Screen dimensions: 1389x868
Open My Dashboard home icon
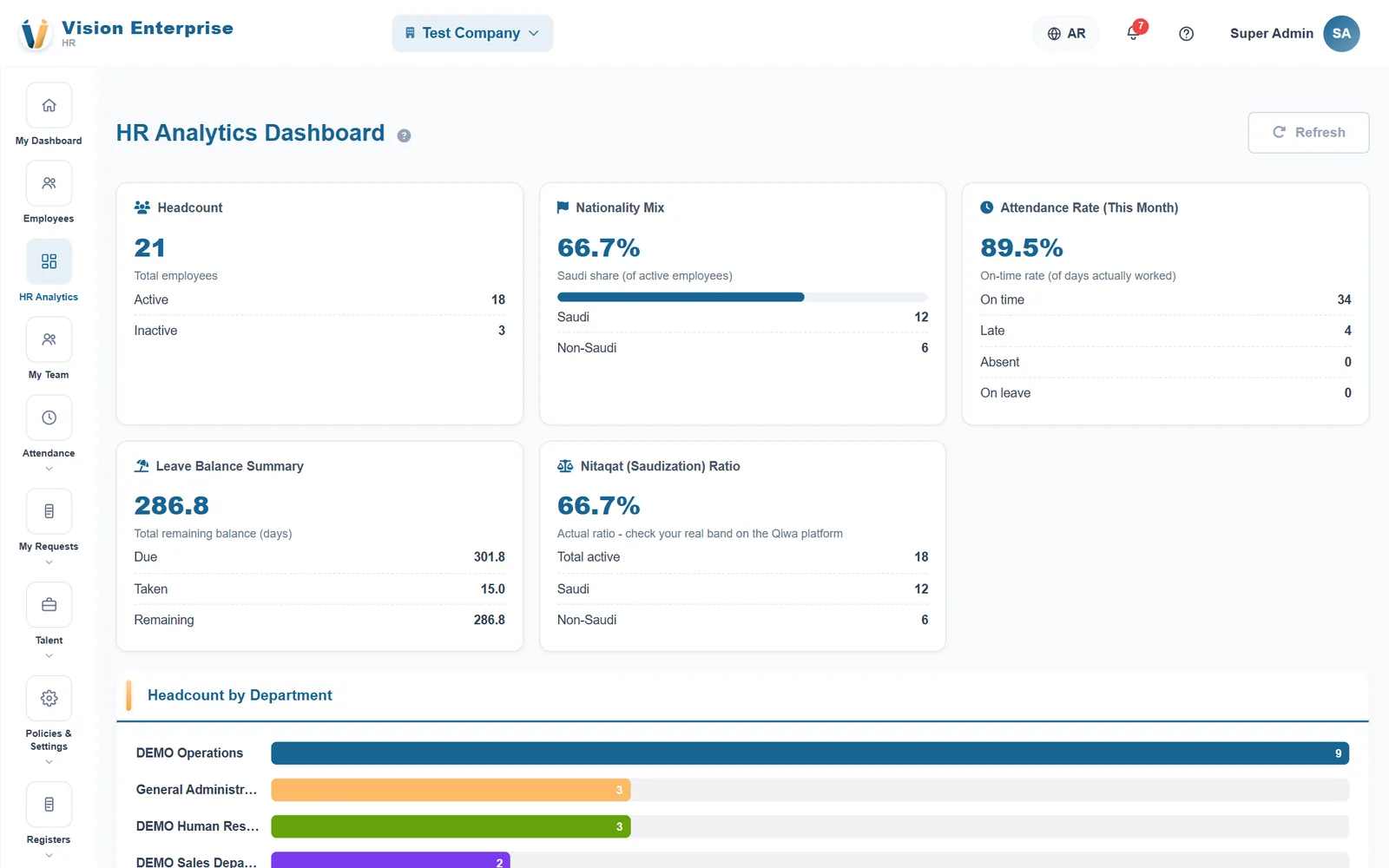49,105
